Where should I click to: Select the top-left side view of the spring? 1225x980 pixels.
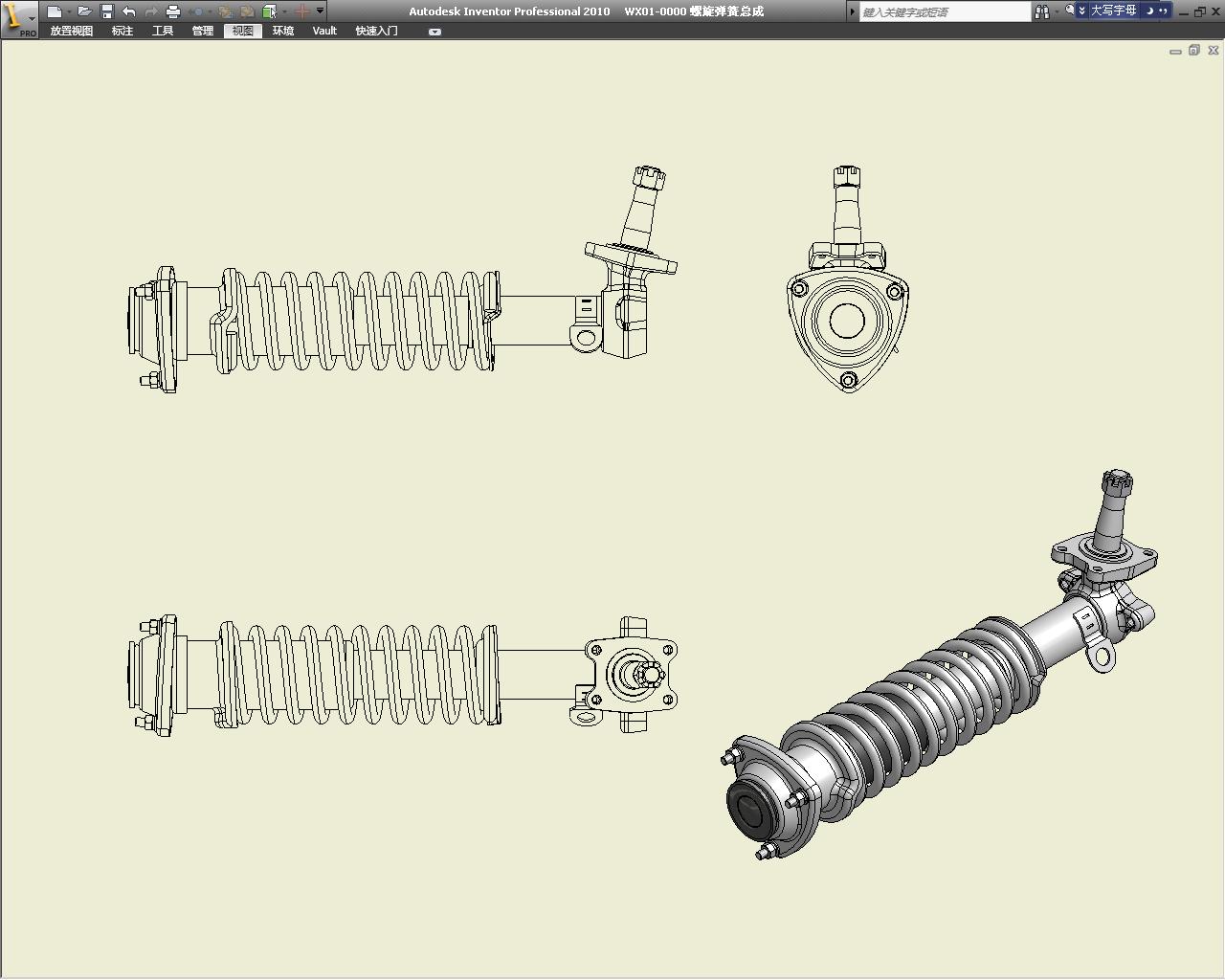pos(403,279)
